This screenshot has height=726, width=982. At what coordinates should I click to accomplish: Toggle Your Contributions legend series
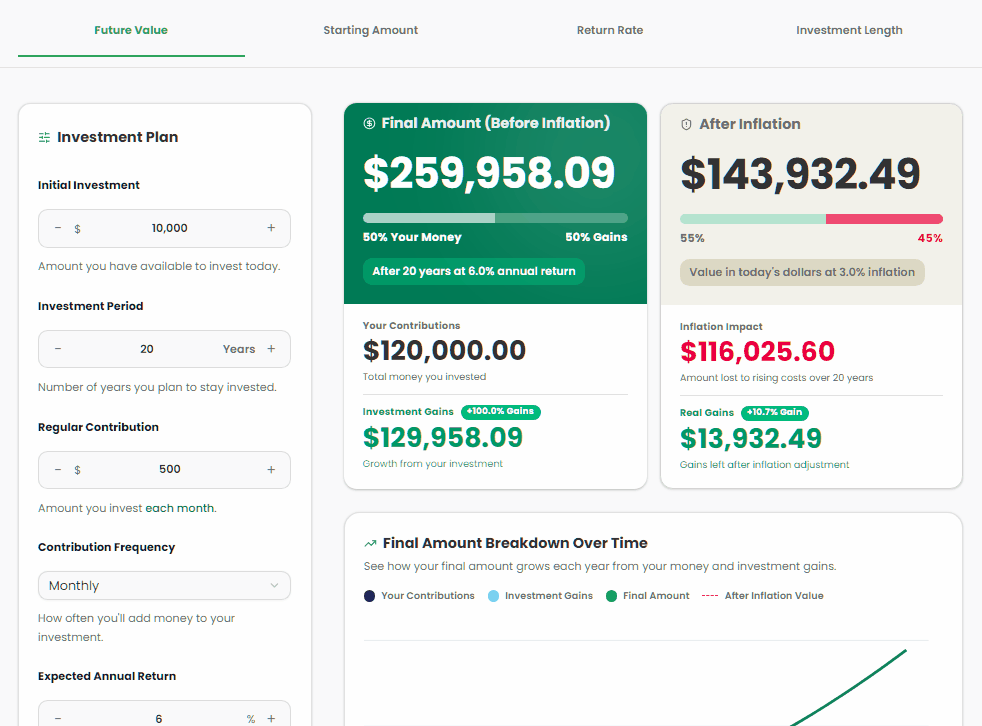click(x=419, y=596)
